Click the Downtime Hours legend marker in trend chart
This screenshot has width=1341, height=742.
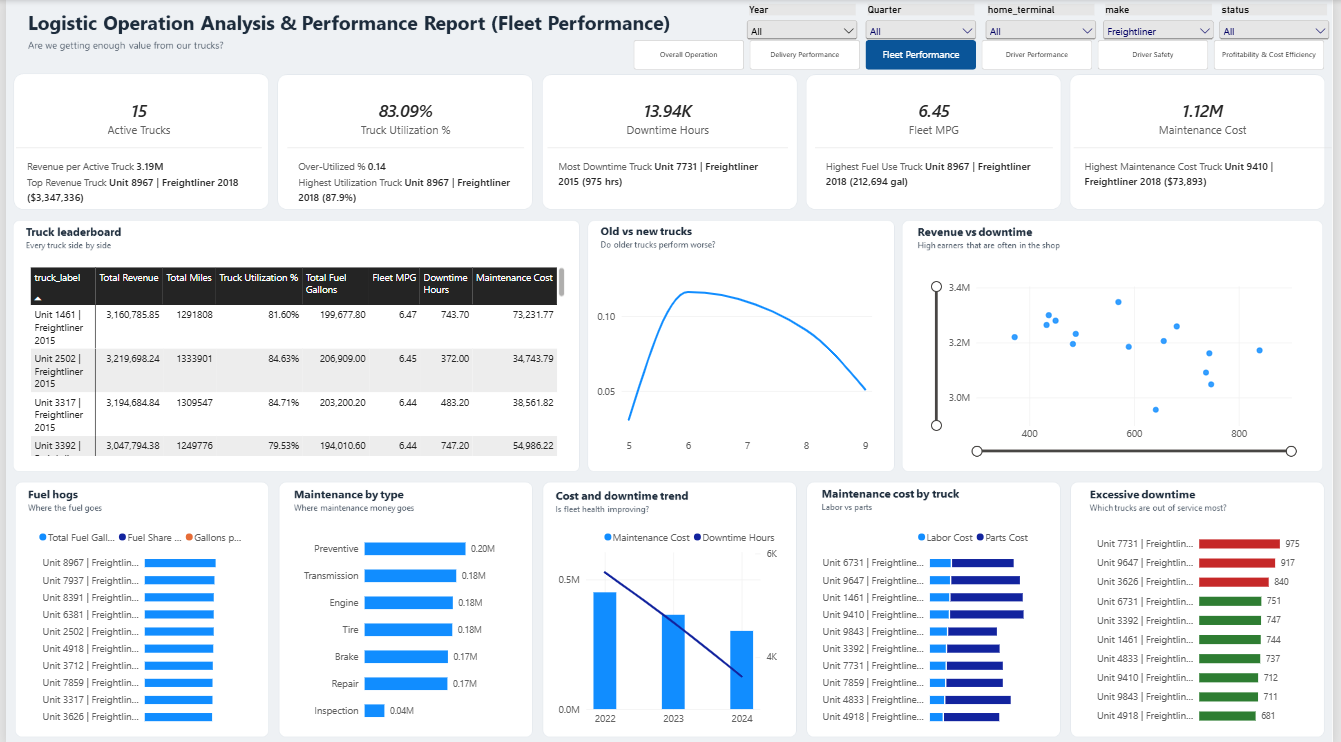[x=698, y=538]
